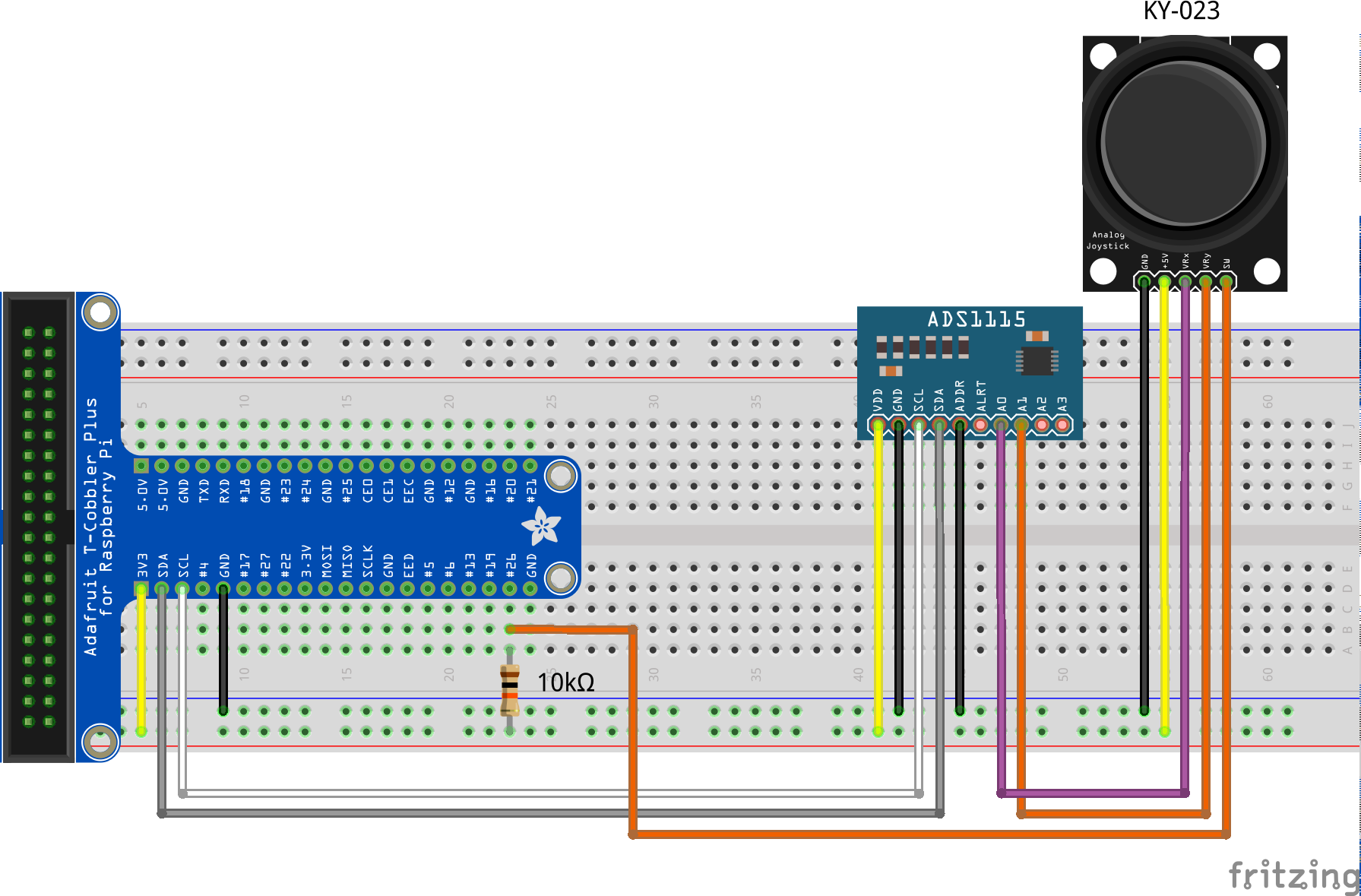Click the ADS1115 chip IC on the blue board
The width and height of the screenshot is (1361, 896).
click(1037, 361)
